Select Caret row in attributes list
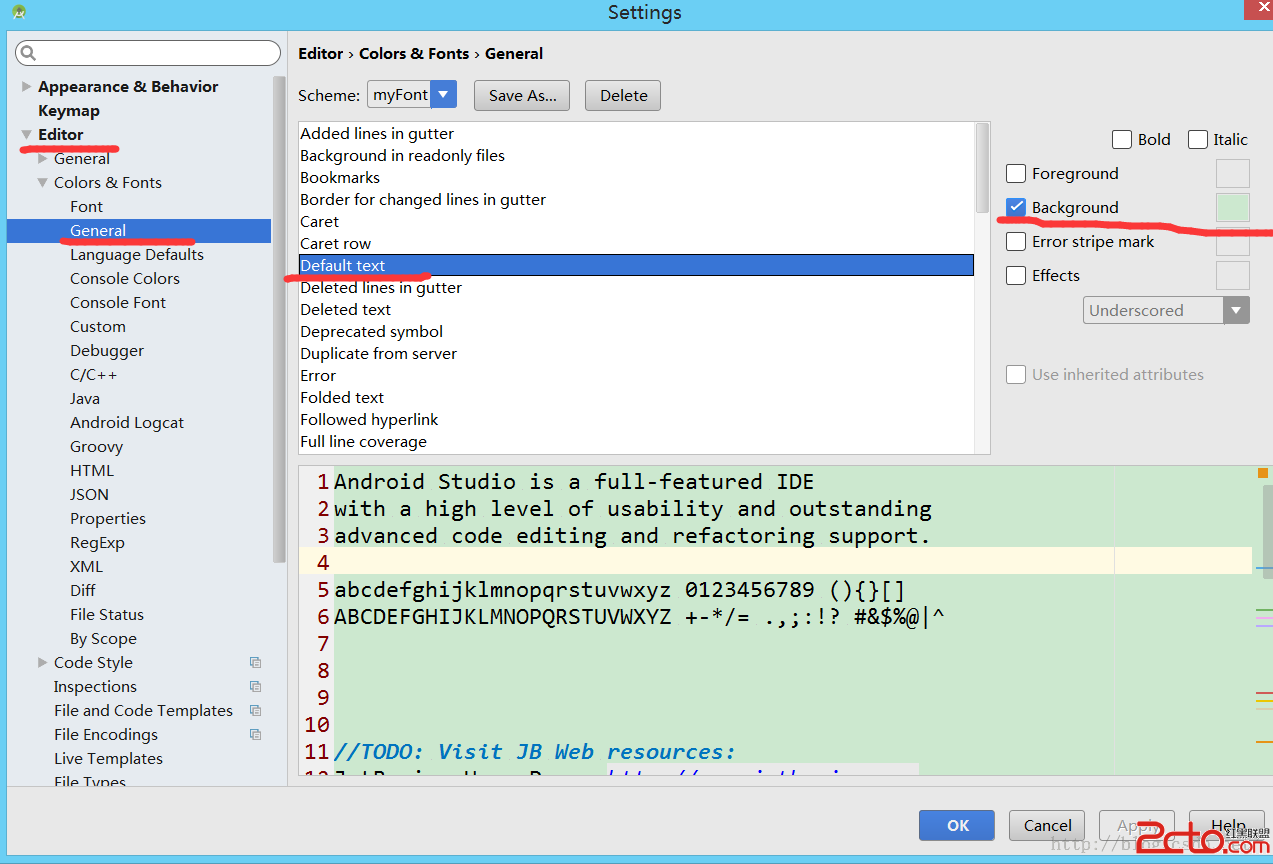 click(336, 244)
